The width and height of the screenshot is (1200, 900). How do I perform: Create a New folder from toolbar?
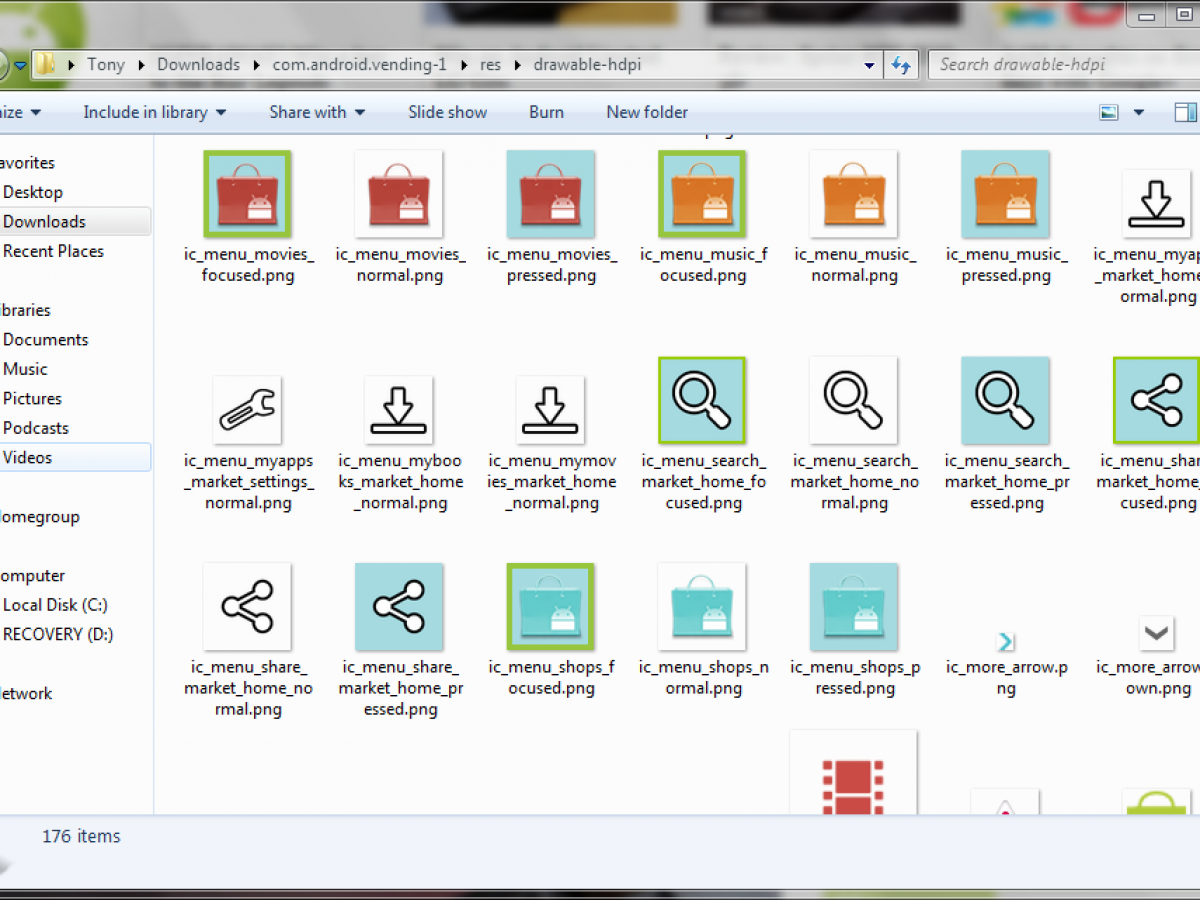click(647, 112)
